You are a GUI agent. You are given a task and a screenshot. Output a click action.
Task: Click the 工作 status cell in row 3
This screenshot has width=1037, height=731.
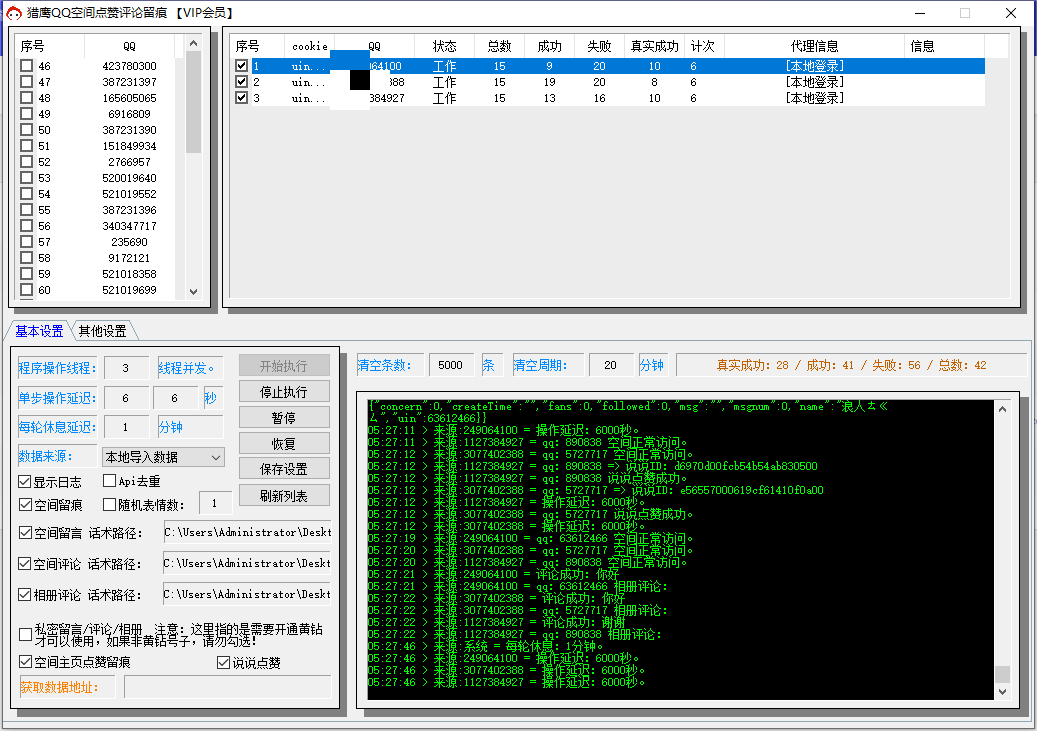[x=444, y=98]
